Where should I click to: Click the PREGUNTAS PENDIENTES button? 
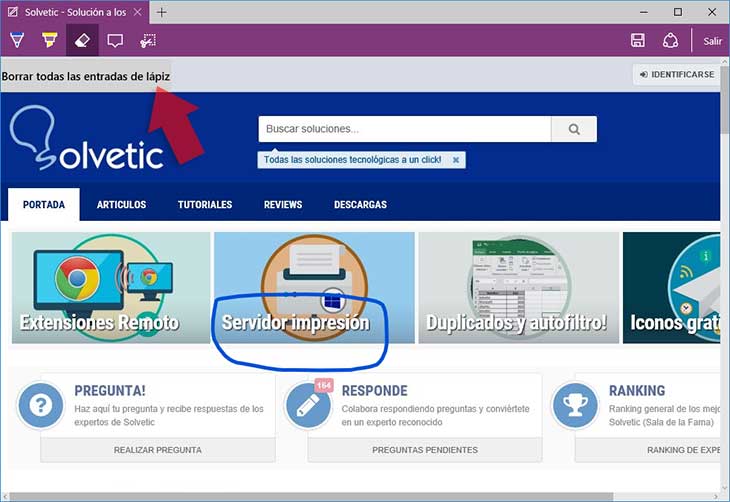click(x=425, y=450)
